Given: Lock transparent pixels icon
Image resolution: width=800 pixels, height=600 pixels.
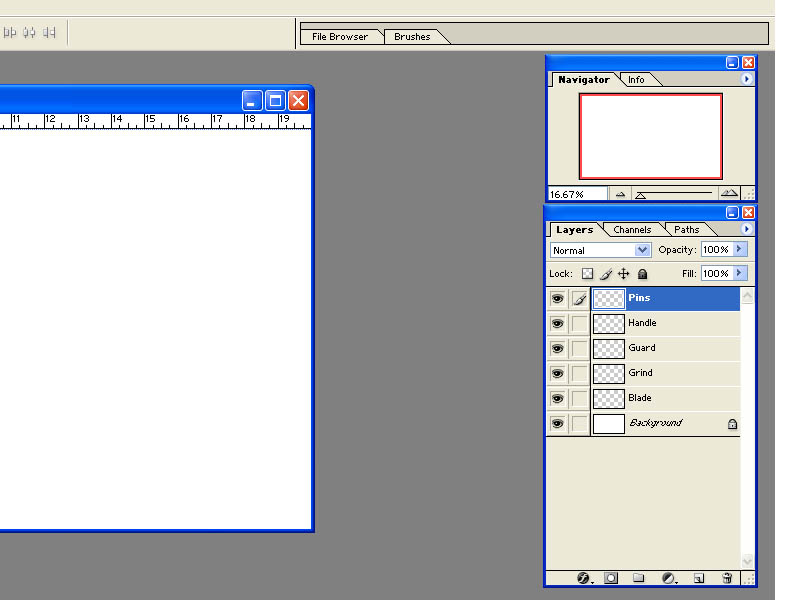Looking at the screenshot, I should 587,274.
